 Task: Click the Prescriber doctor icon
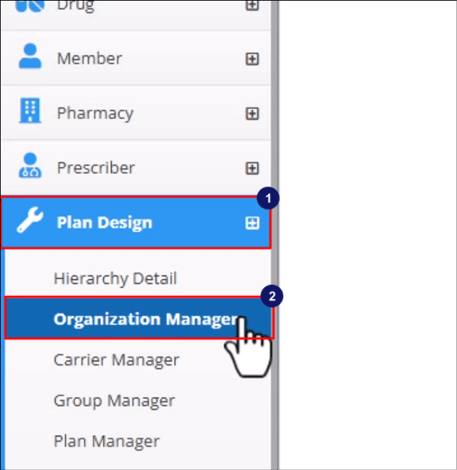[30, 165]
